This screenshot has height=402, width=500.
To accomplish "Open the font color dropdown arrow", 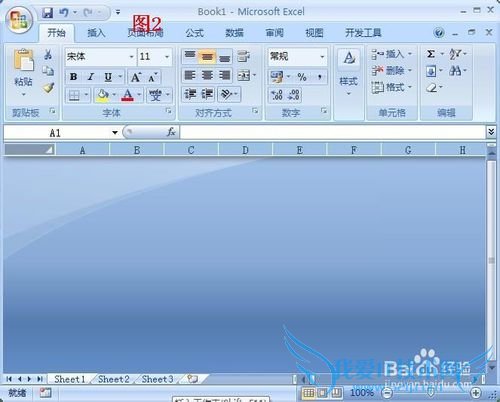I will (x=139, y=95).
